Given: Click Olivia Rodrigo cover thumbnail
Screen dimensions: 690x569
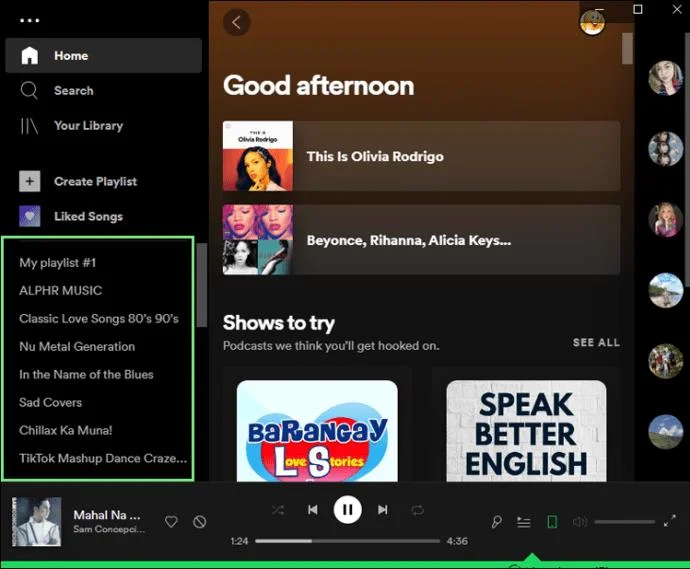Looking at the screenshot, I should [258, 156].
